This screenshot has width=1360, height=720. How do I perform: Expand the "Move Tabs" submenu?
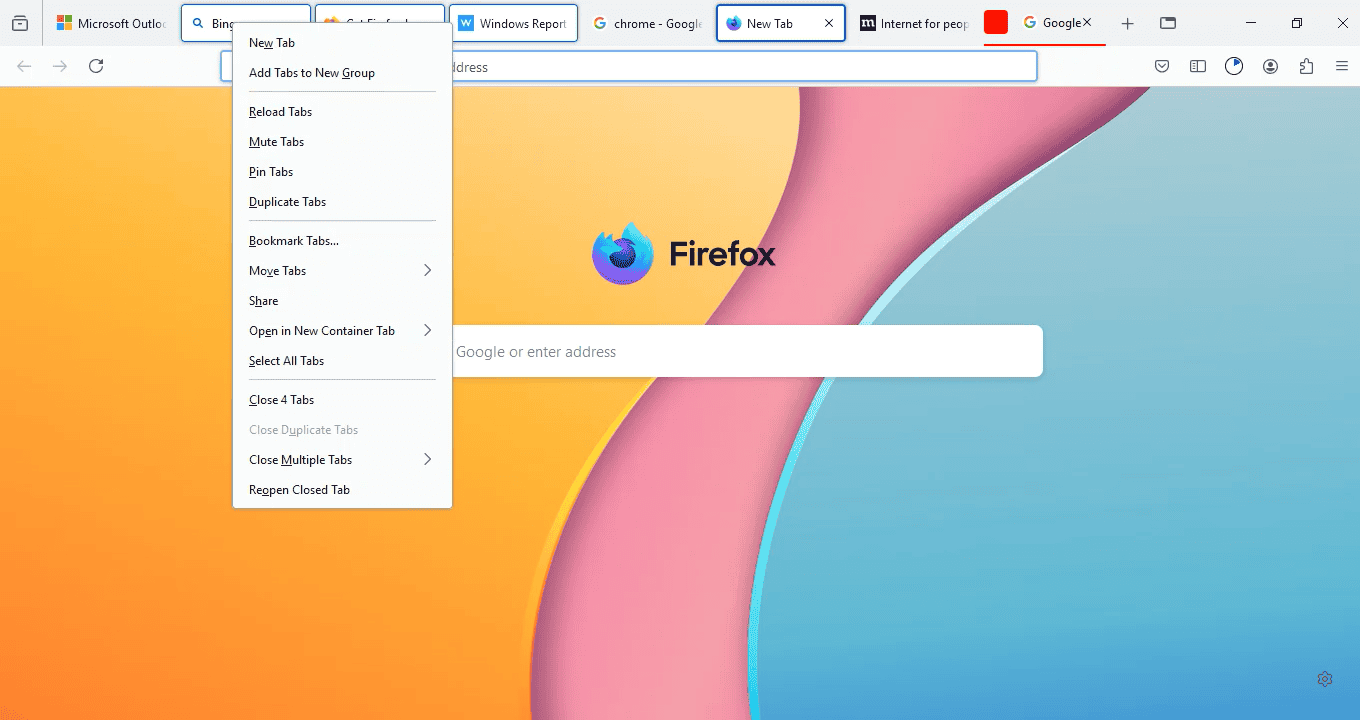tap(342, 271)
